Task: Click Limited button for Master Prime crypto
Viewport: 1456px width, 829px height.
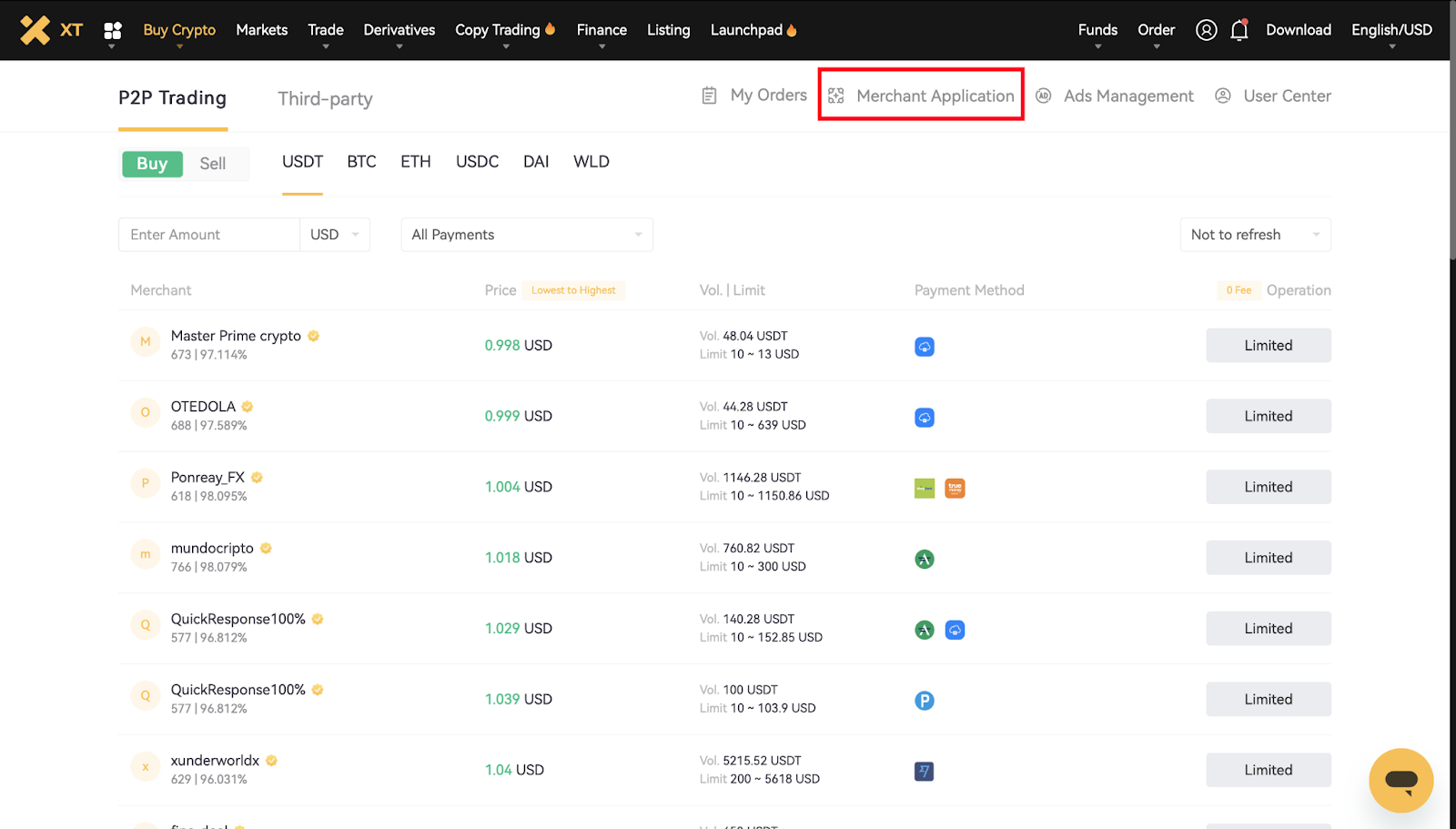Action: 1268,346
